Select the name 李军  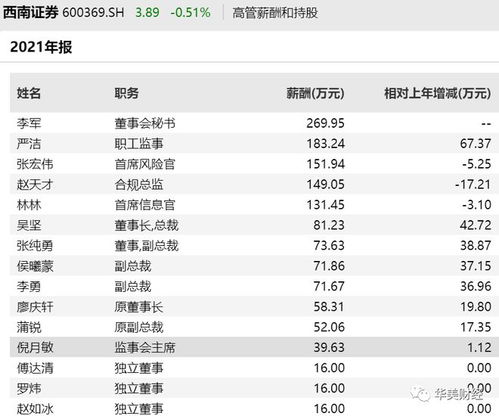click(29, 123)
